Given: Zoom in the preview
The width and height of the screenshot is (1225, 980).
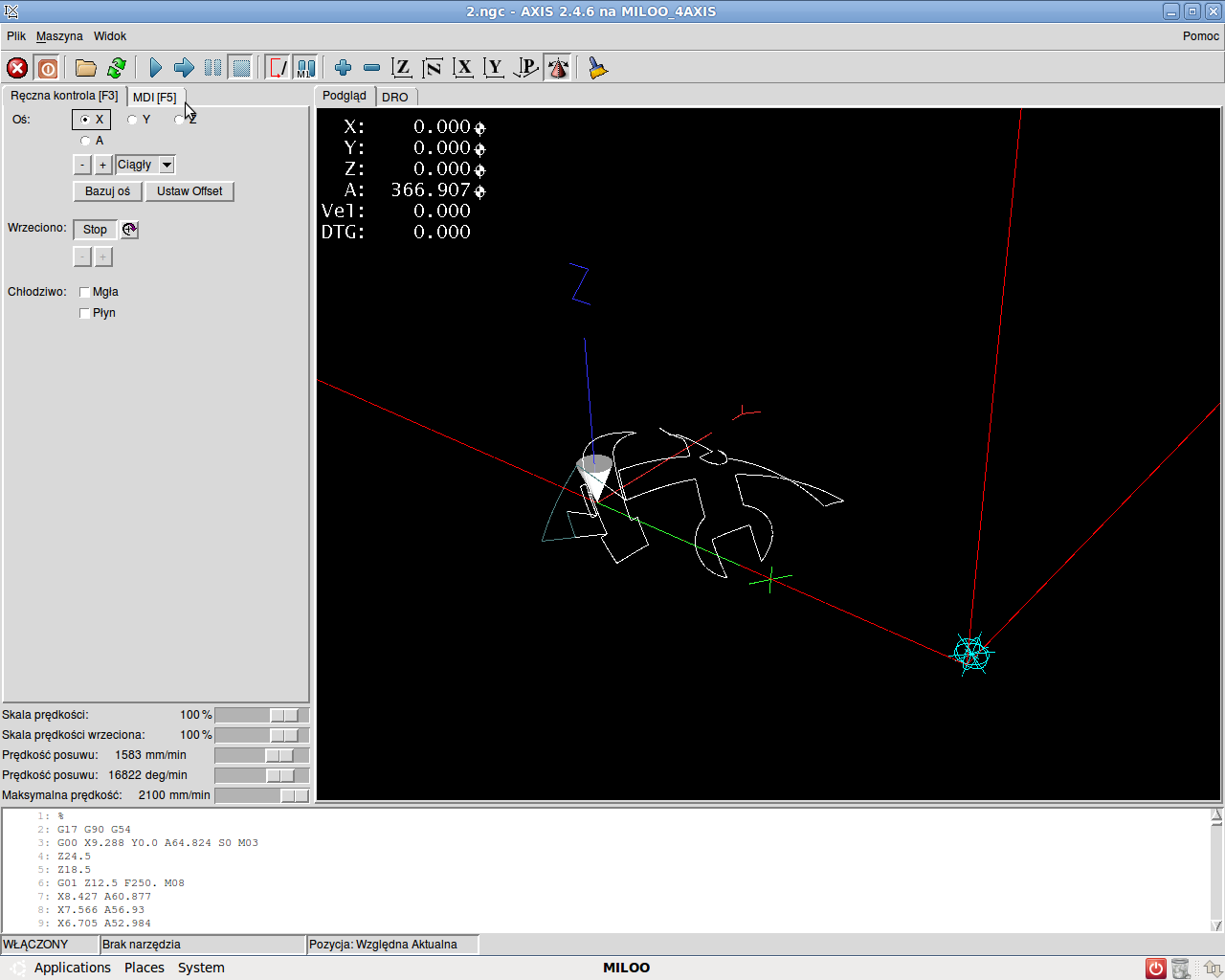Looking at the screenshot, I should point(344,68).
